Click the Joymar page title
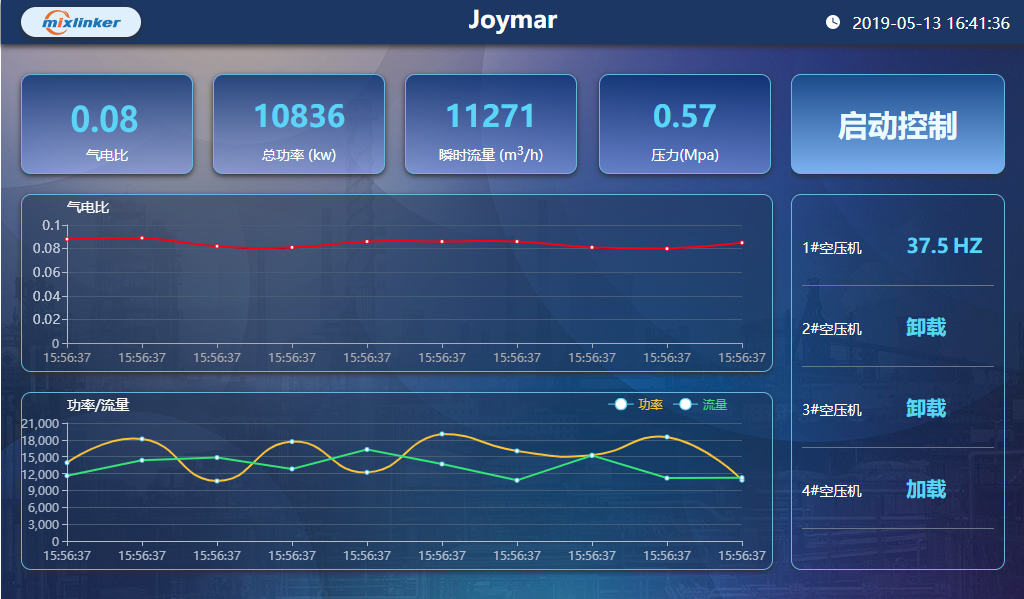This screenshot has height=599, width=1024. 512,20
